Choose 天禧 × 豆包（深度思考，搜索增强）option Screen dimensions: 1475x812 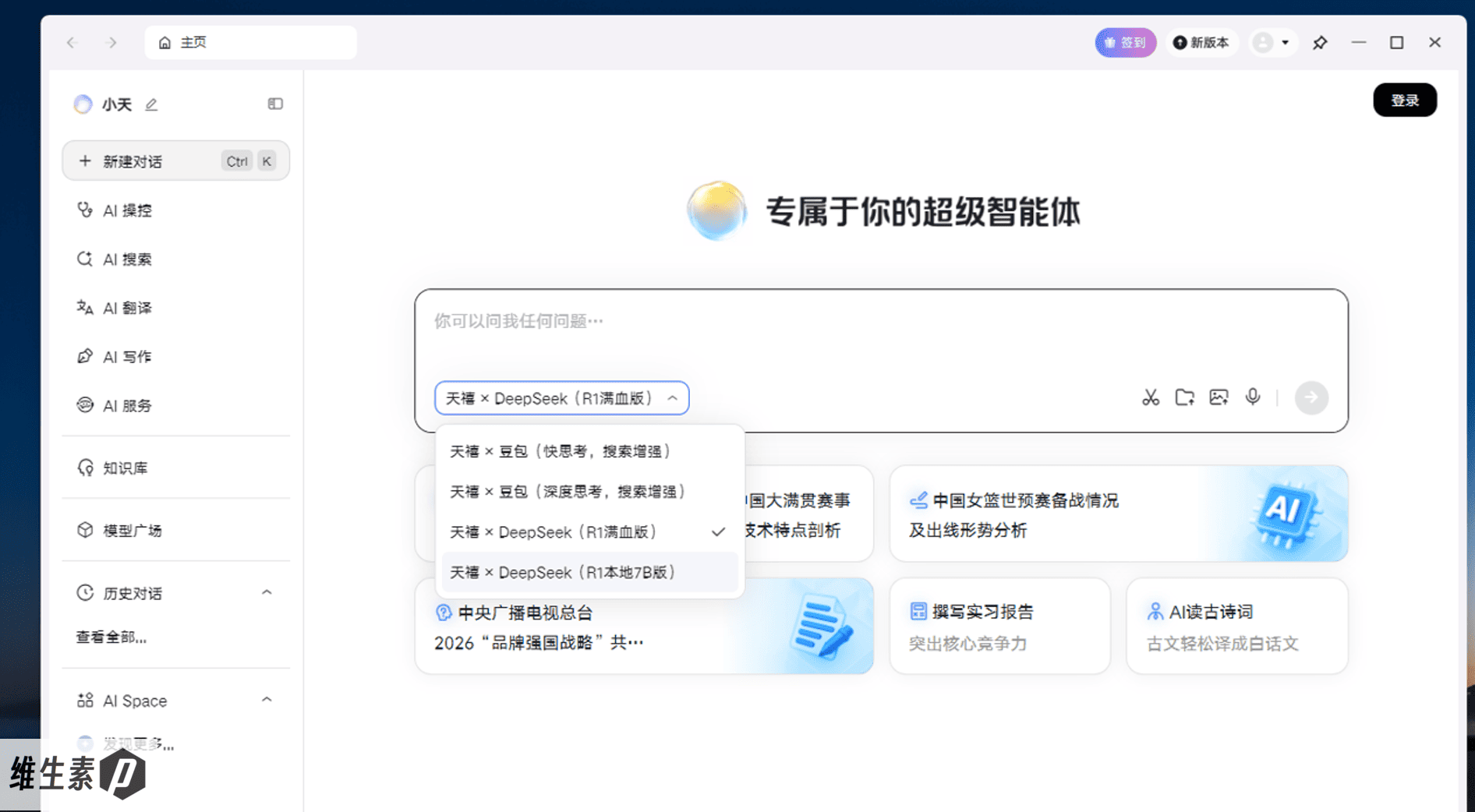(x=568, y=492)
